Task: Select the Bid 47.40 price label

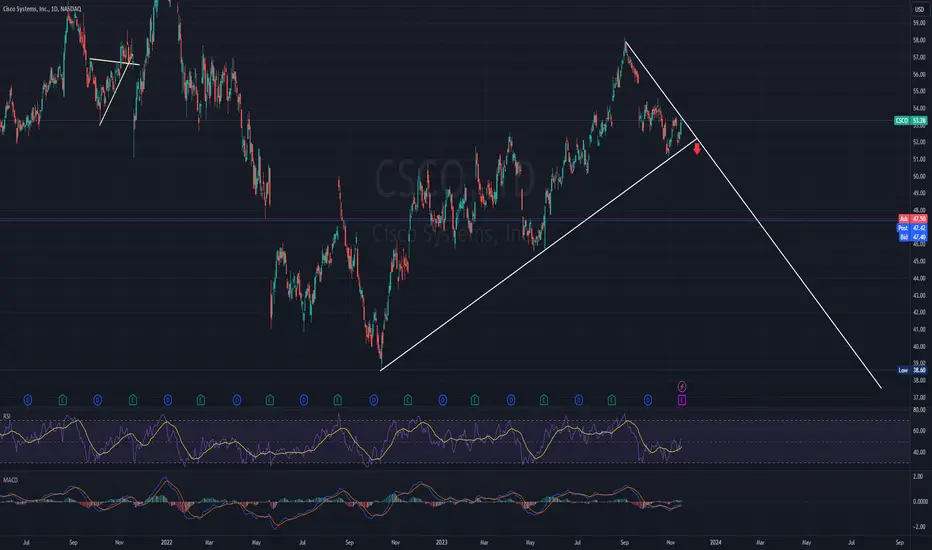Action: tap(912, 237)
